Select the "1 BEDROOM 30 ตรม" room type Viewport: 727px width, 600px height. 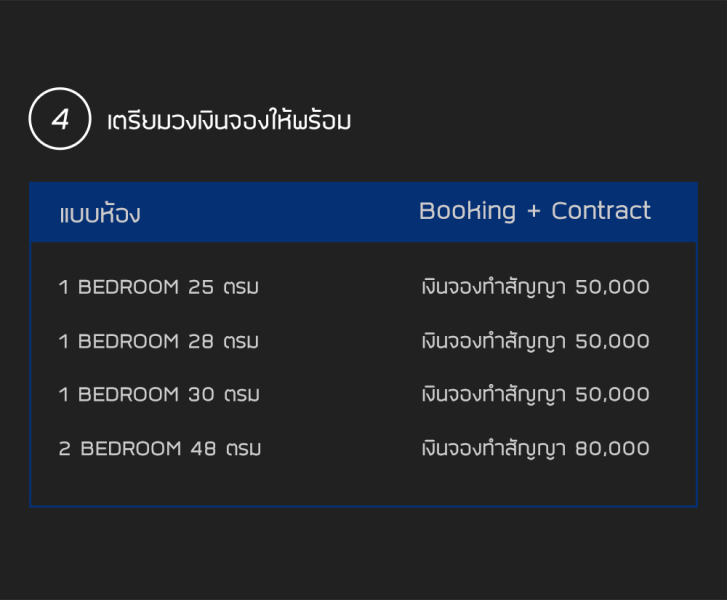tap(159, 395)
